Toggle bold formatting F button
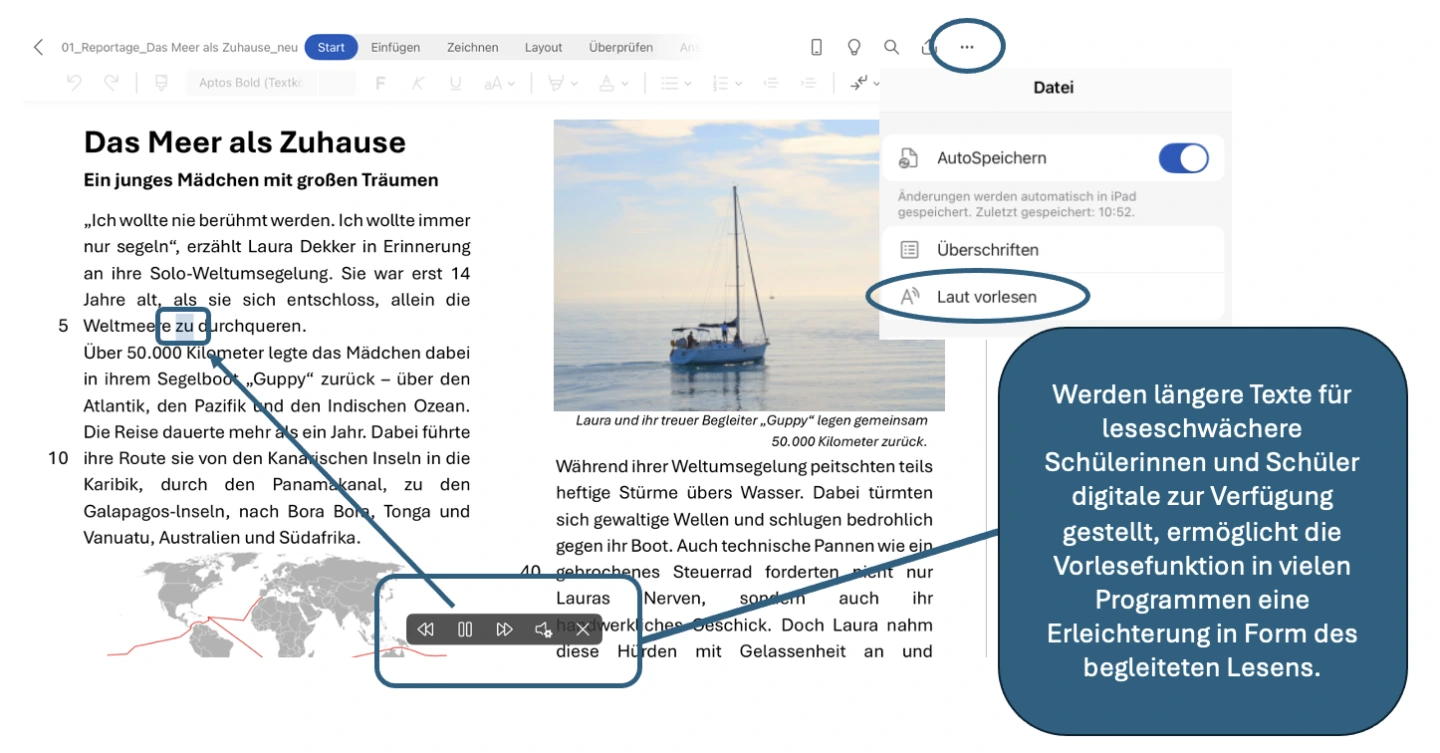The height and width of the screenshot is (753, 1440). click(380, 83)
